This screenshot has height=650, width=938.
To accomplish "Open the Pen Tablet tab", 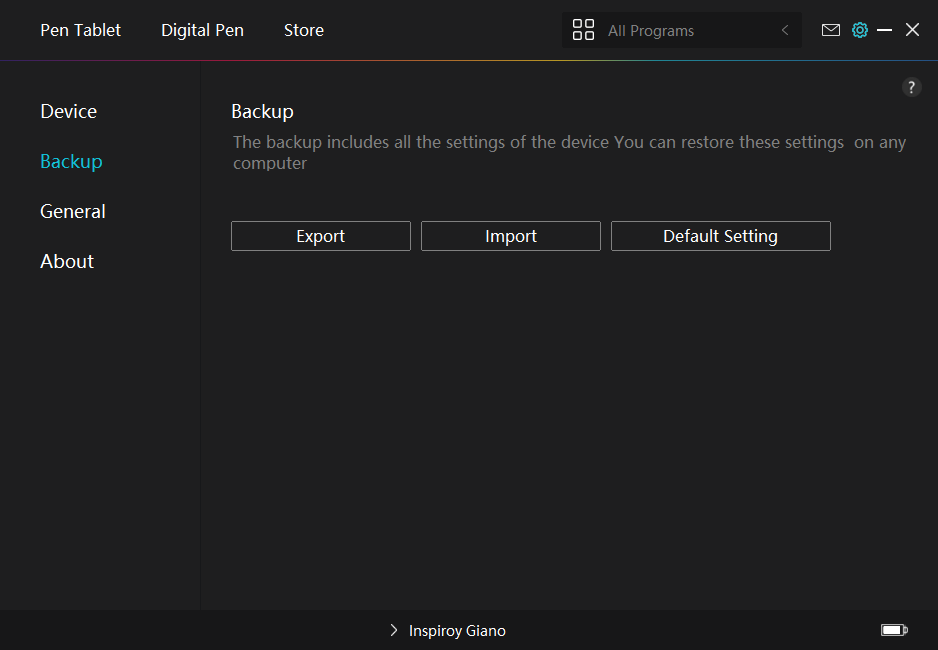I will click(80, 30).
